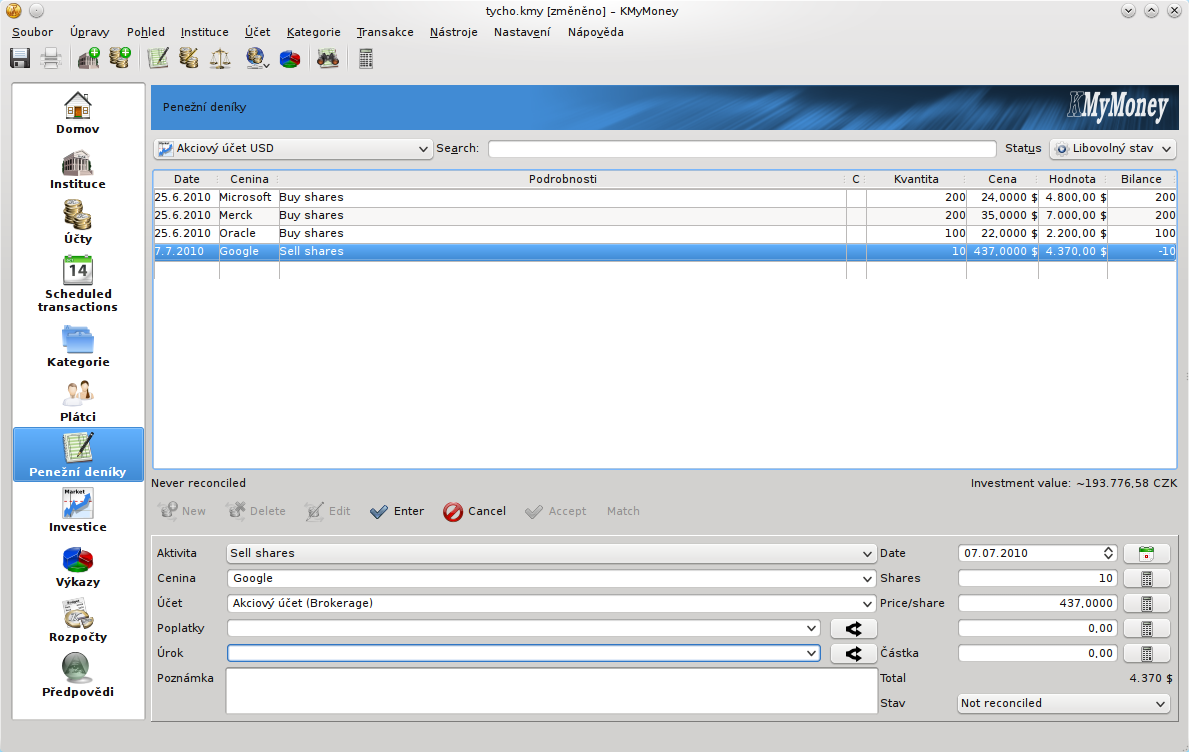Screen dimensions: 1189x752
Task: Open Výkazy reports in sidebar
Action: click(x=78, y=565)
